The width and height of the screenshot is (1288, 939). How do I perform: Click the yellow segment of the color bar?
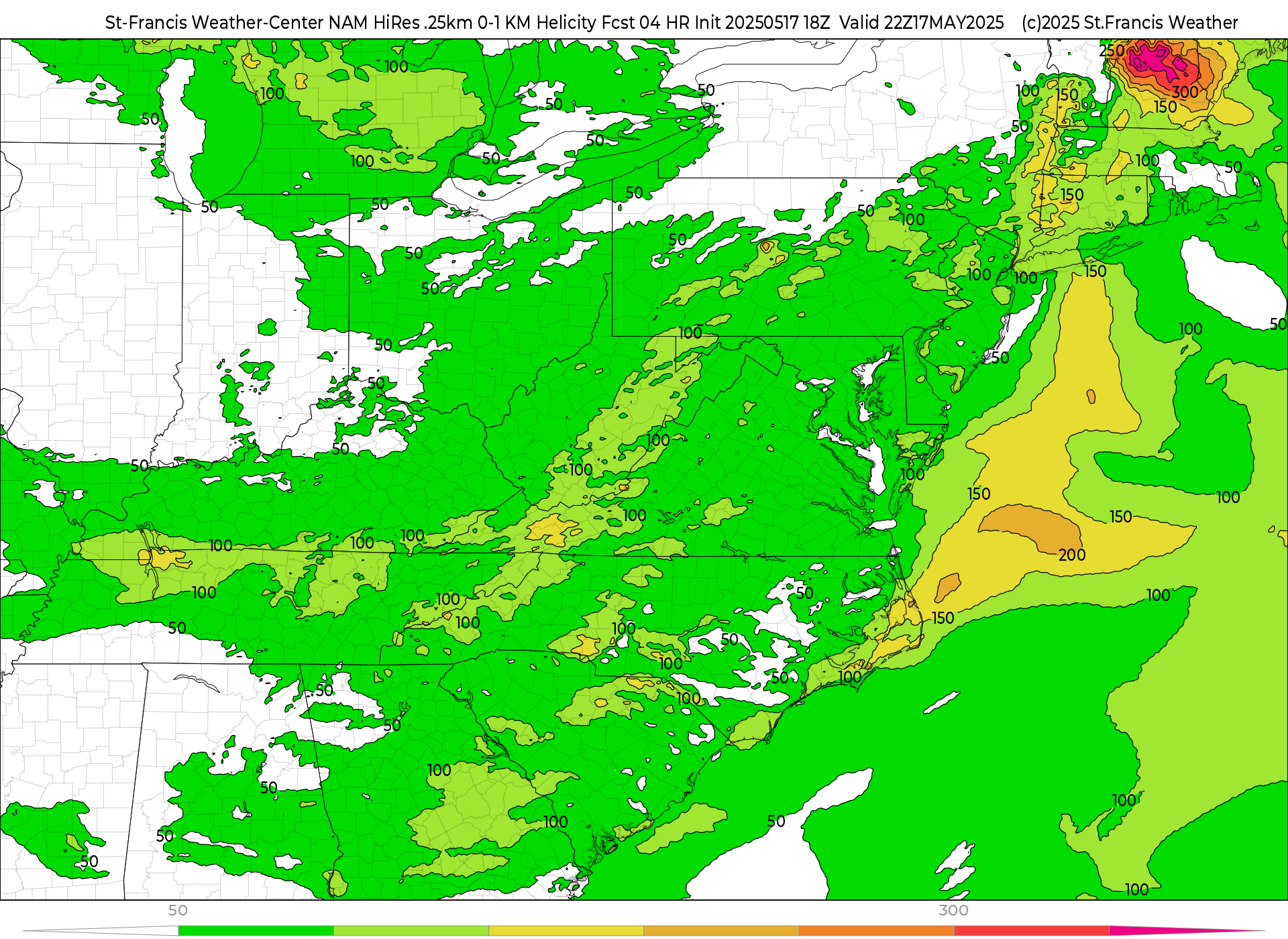pos(566,931)
